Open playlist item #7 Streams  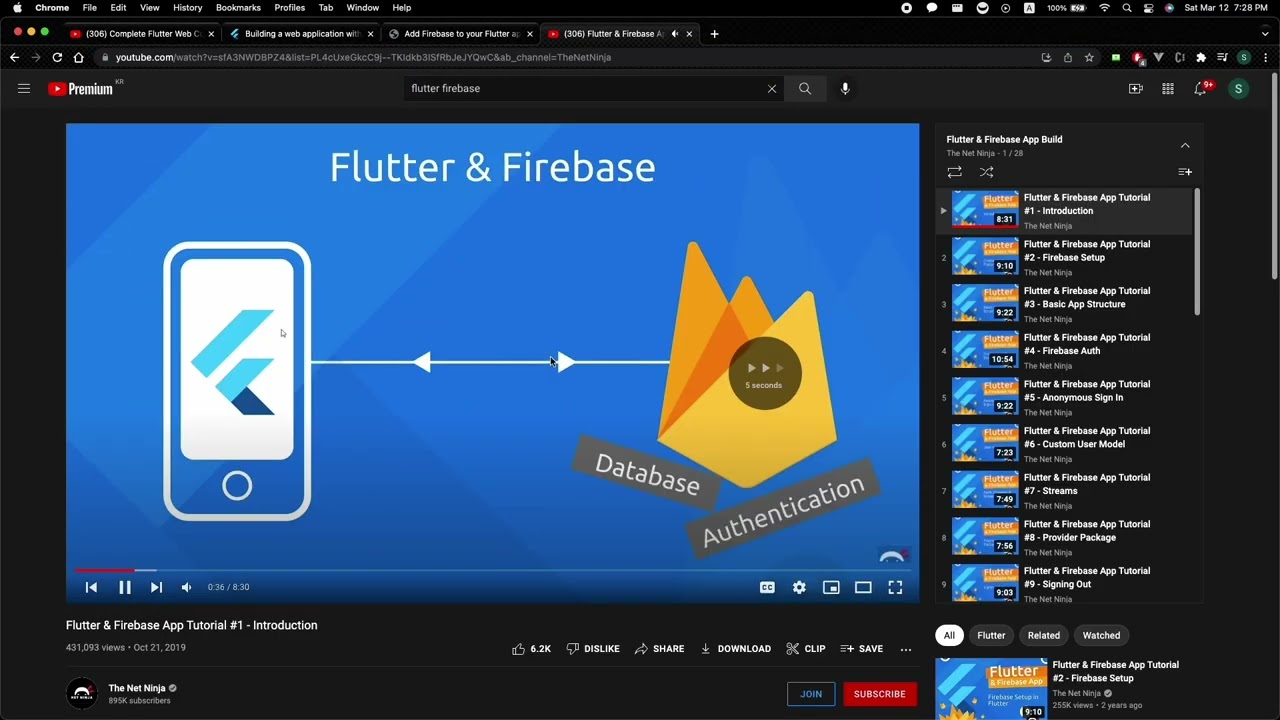click(x=1065, y=491)
